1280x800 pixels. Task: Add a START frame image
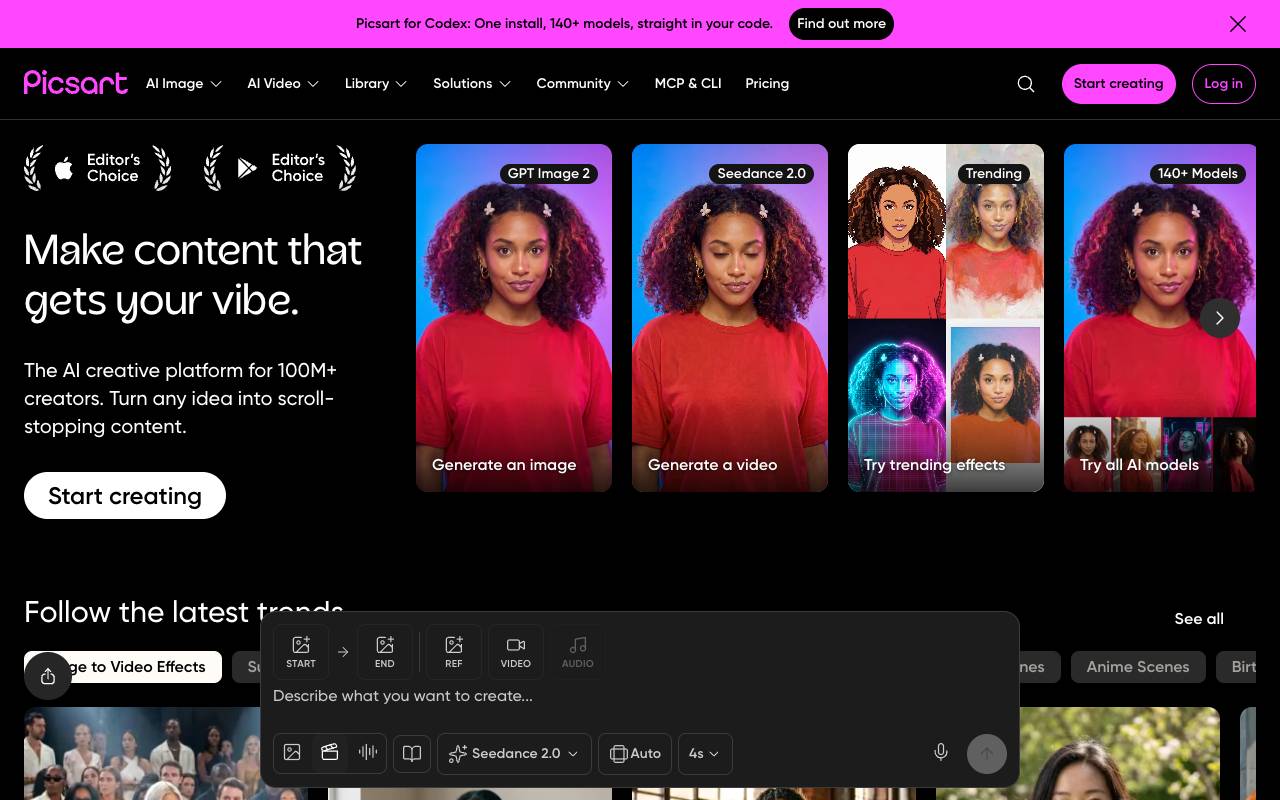301,652
